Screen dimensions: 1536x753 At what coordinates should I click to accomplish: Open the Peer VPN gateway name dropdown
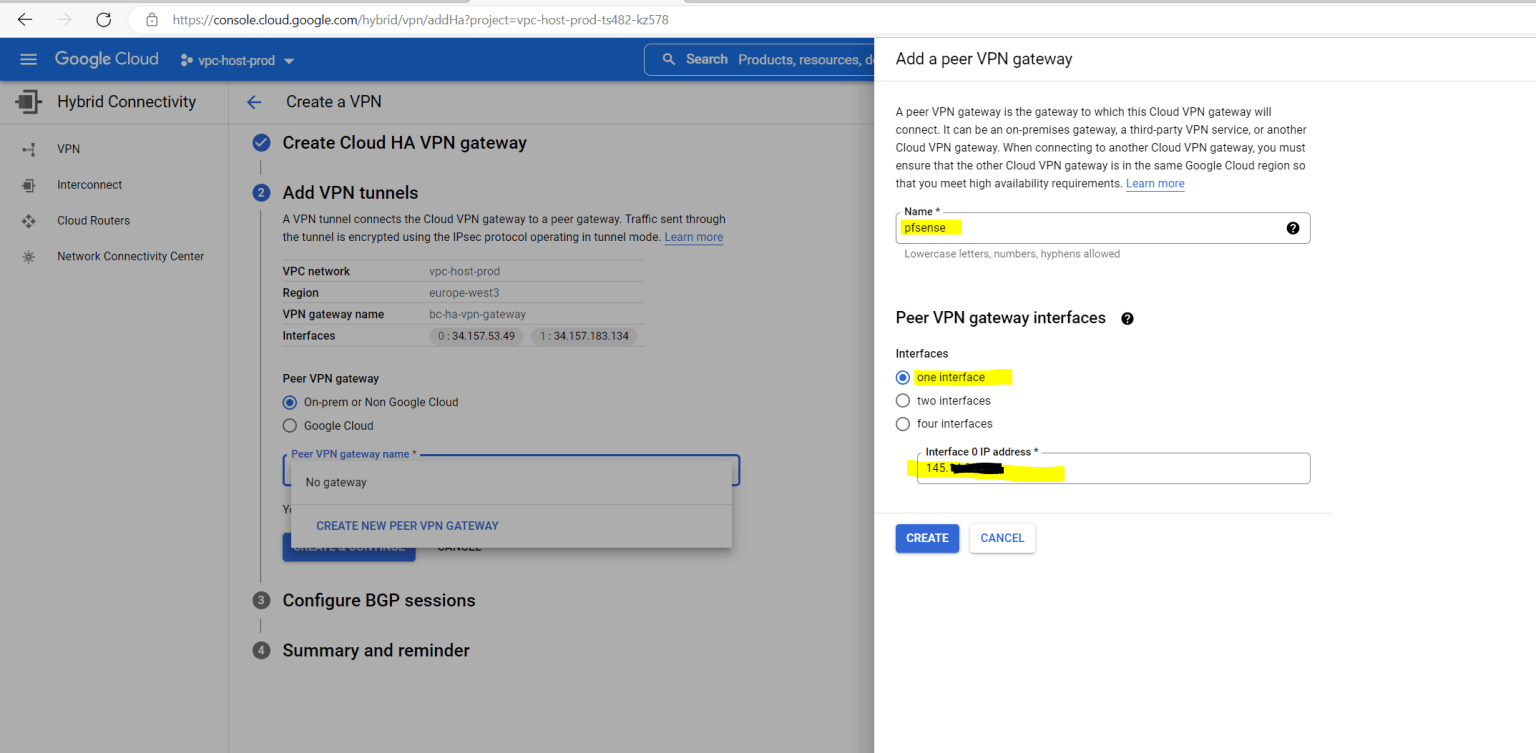[511, 469]
